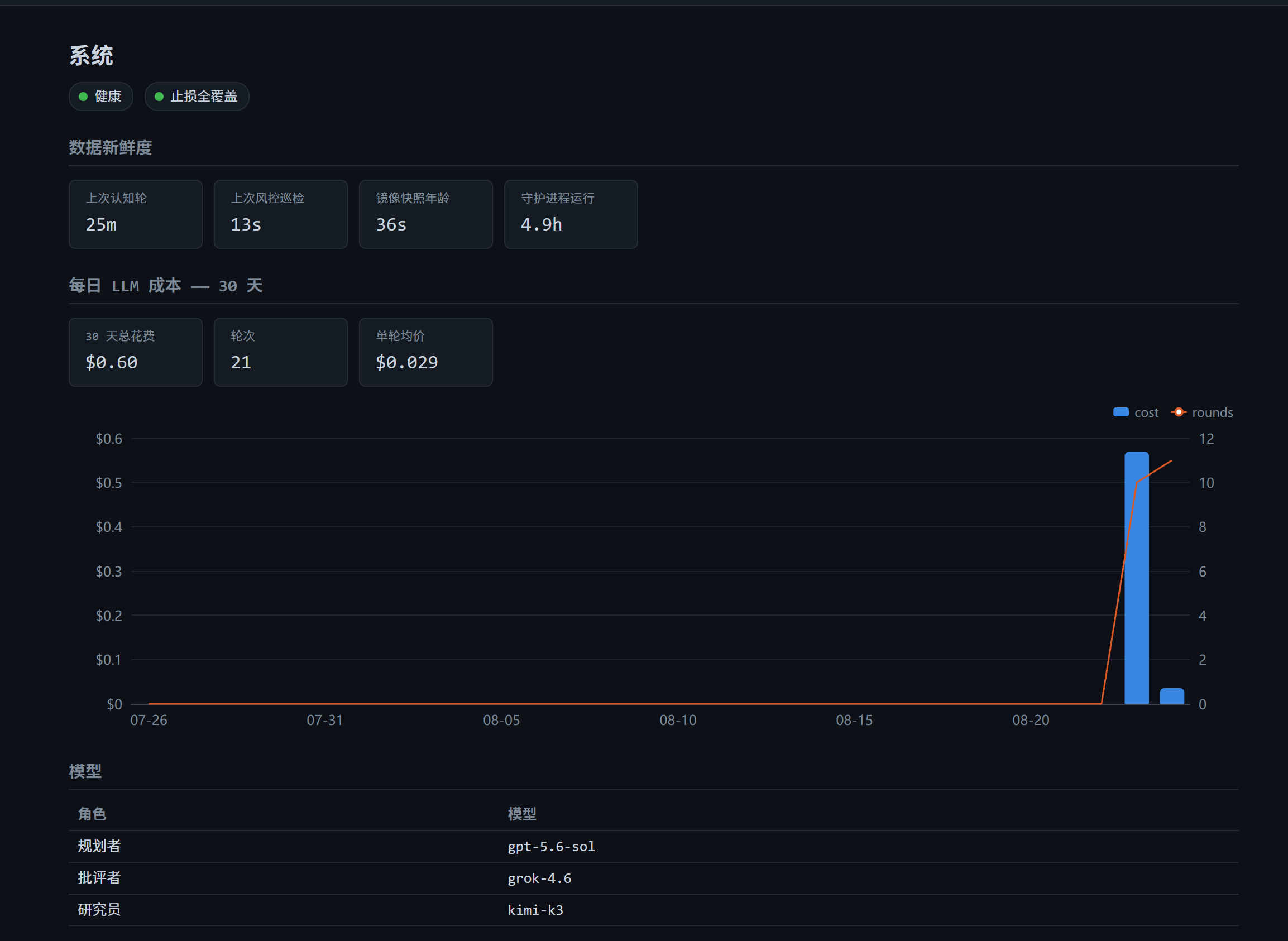Click the '08-10' date axis label
1288x941 pixels.
678,720
